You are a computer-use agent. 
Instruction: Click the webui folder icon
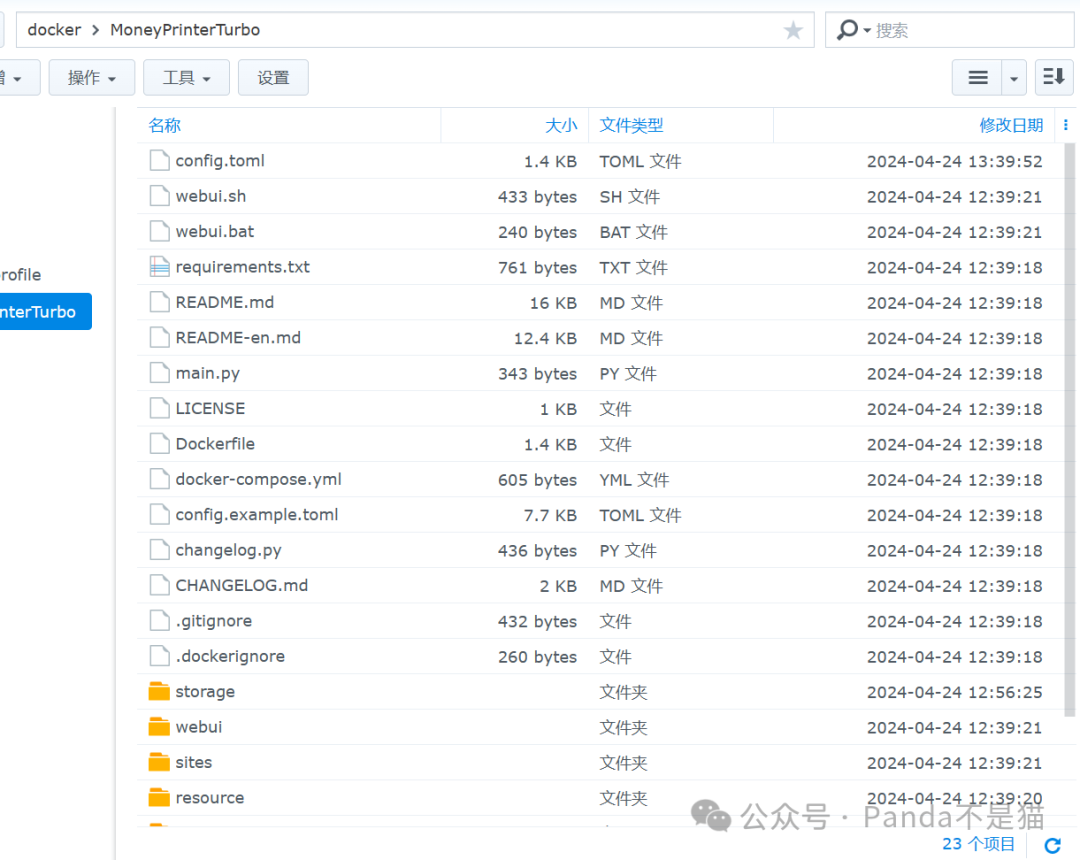pos(159,726)
